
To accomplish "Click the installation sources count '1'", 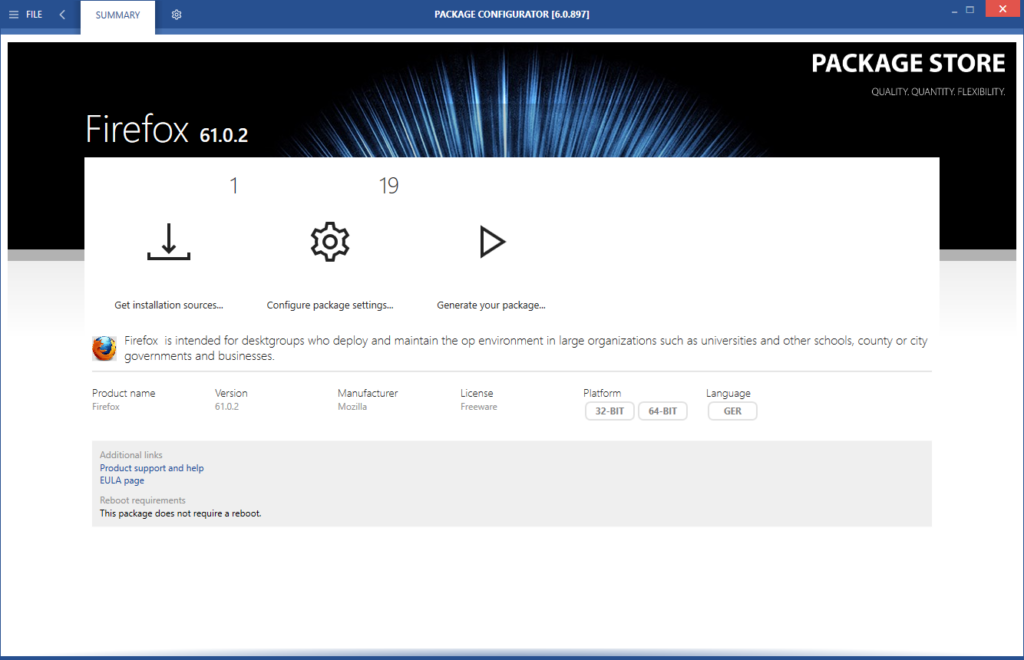I will [234, 186].
